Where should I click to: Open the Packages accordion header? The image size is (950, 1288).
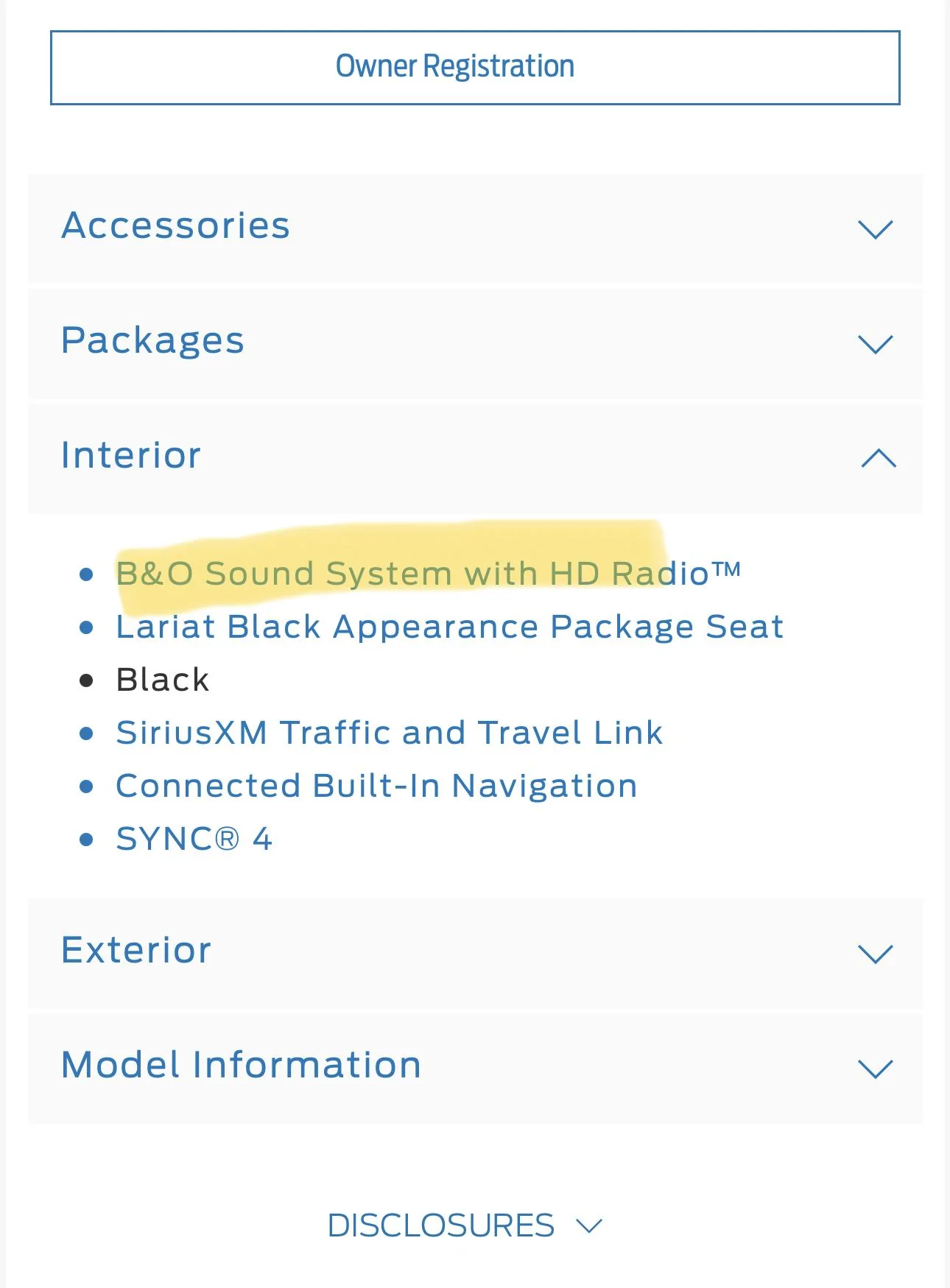153,340
